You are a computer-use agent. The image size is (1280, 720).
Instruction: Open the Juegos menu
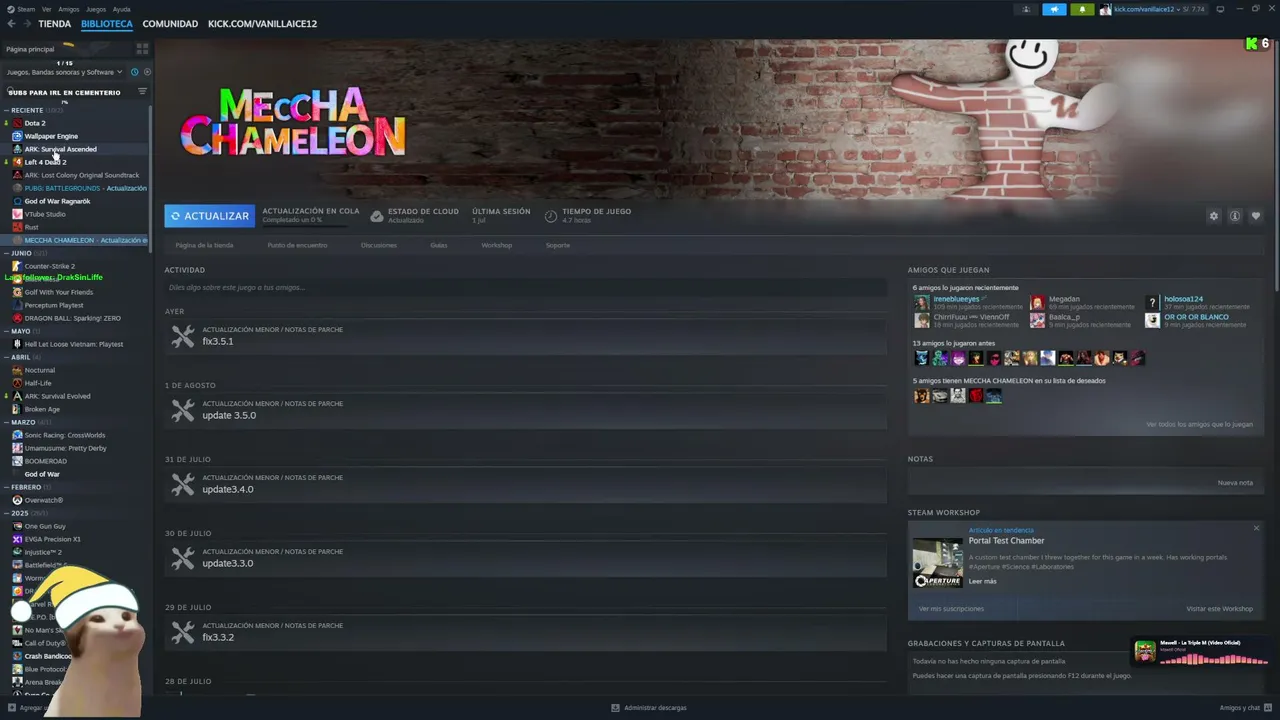96,9
